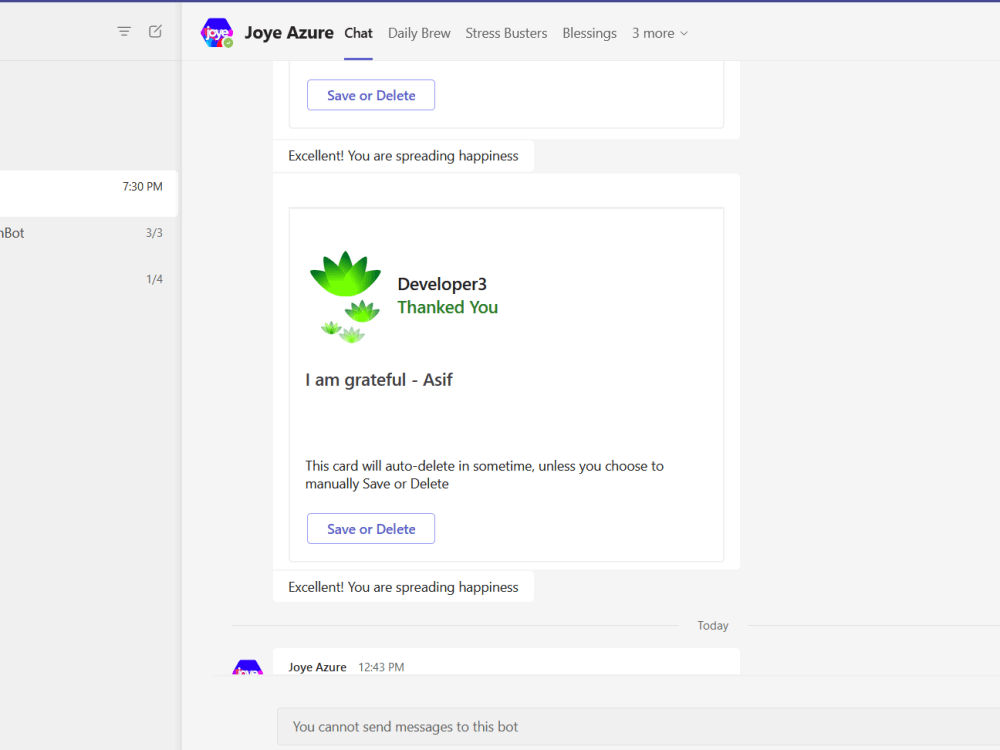The width and height of the screenshot is (1000, 750).
Task: Open the Stress Busters tab
Action: tap(506, 33)
